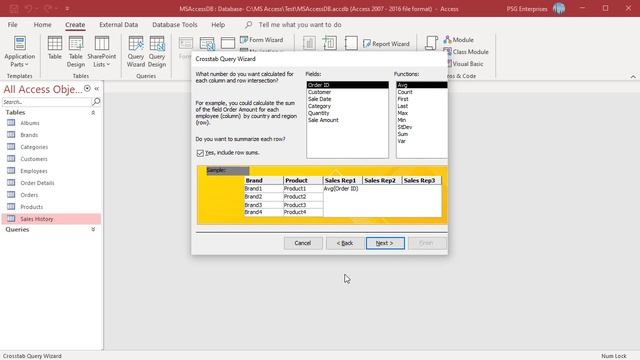640x360 pixels.
Task: Switch to the External Data tab
Action: 119,24
